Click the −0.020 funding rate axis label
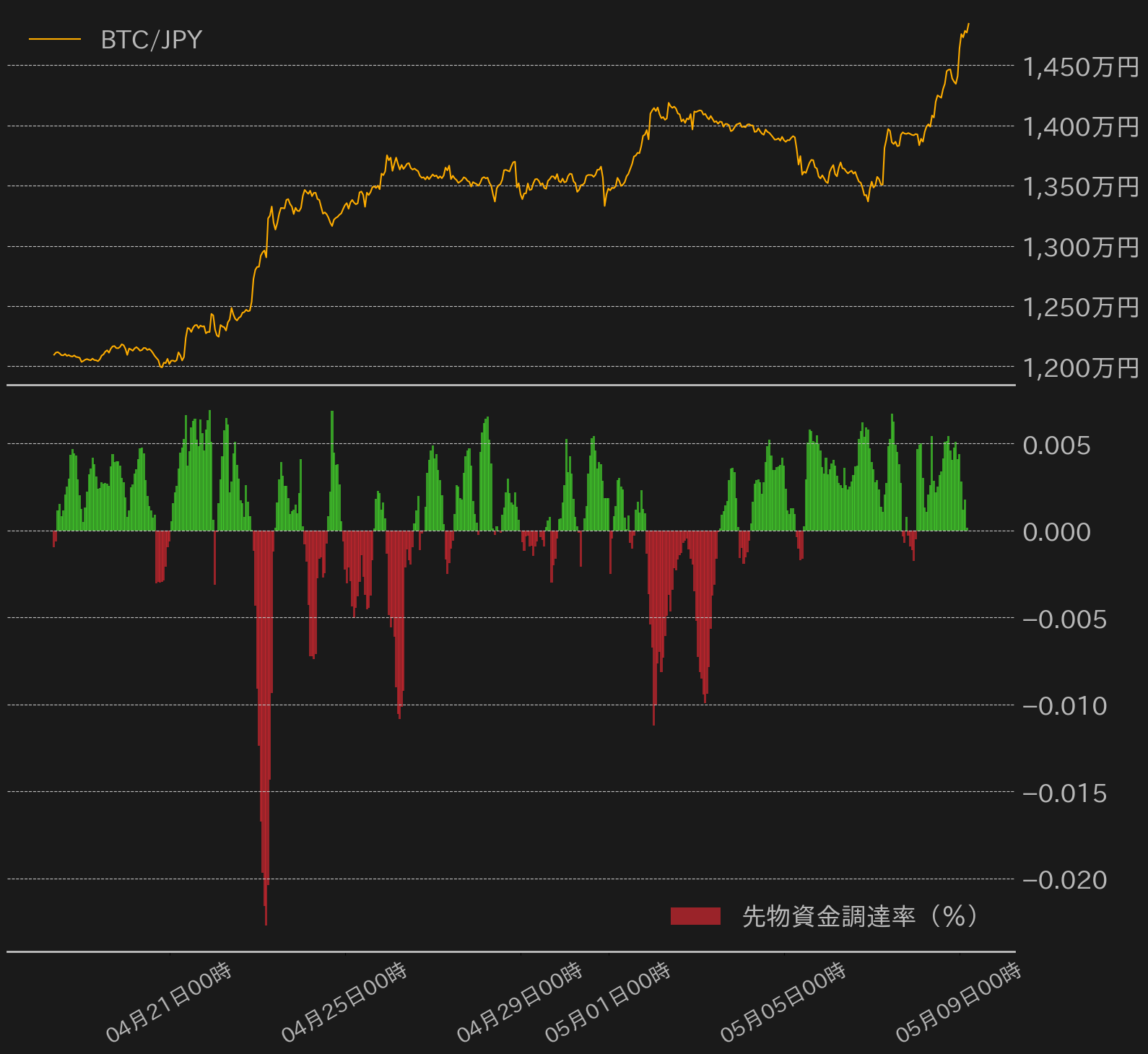 (1065, 880)
